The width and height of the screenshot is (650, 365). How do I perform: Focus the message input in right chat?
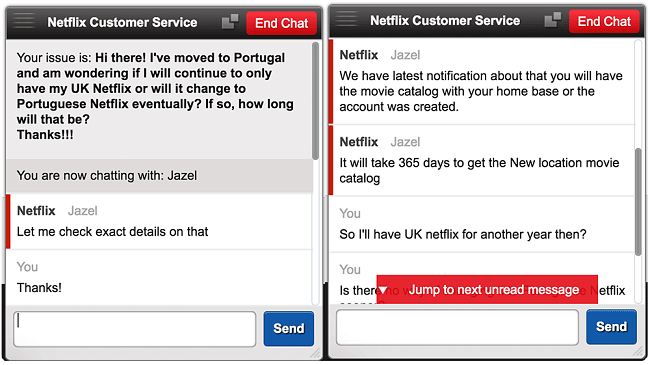coord(457,327)
